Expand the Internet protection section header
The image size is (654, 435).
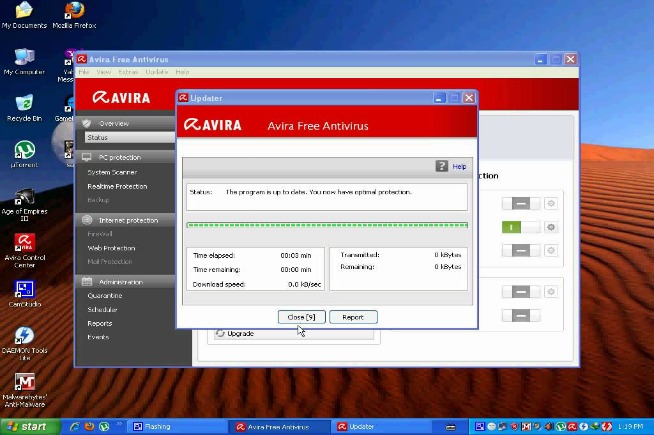[x=126, y=220]
